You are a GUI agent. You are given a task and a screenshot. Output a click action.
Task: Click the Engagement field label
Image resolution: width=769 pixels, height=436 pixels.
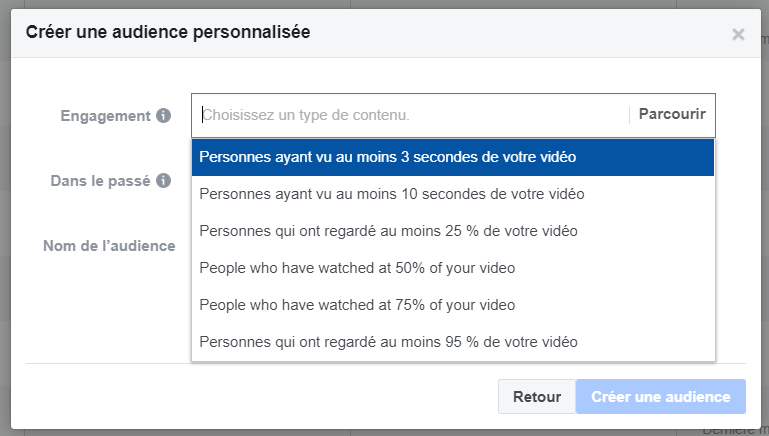(x=105, y=116)
